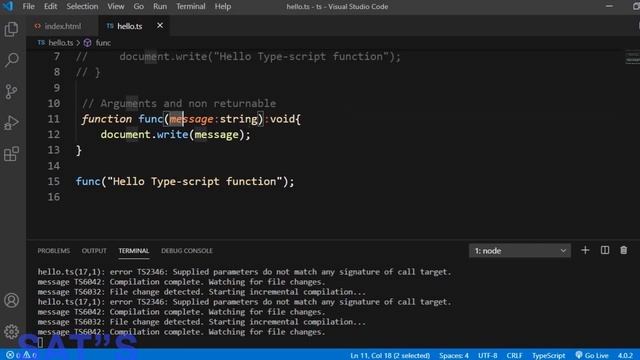Change language mode via TypeScript status item
Image resolution: width=640 pixels, height=360 pixels.
tap(548, 356)
